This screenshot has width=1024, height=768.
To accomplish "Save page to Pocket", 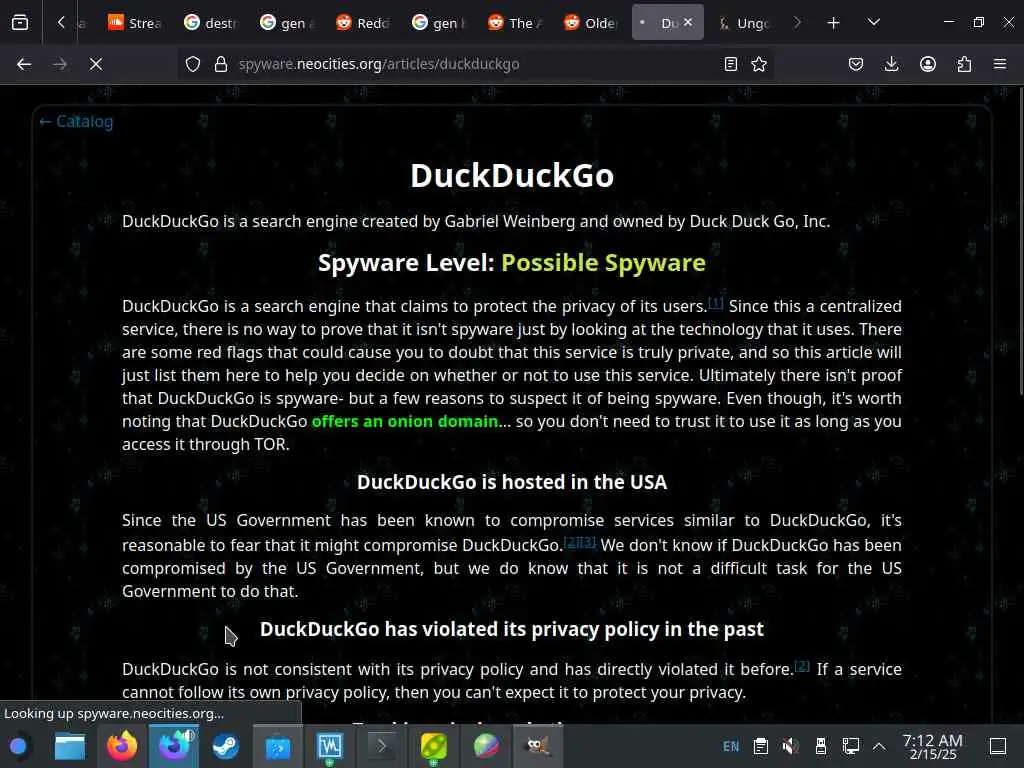I will [856, 64].
